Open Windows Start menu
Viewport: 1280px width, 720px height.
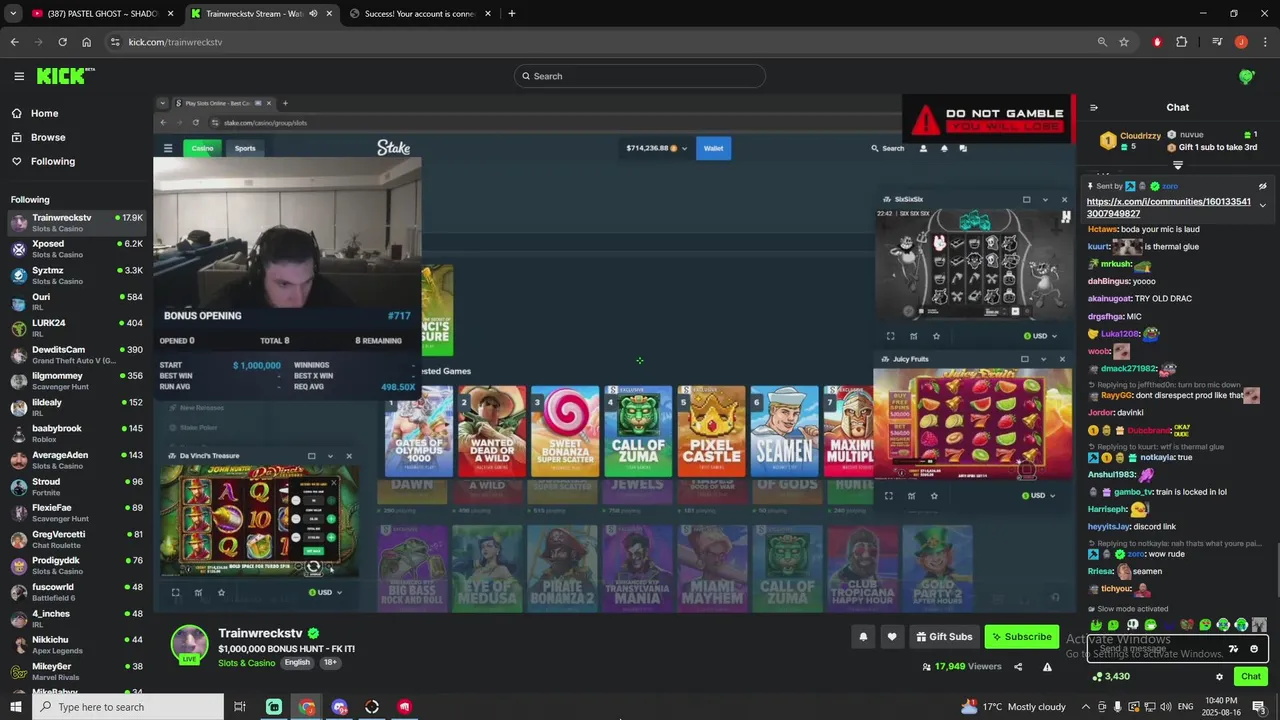pyautogui.click(x=15, y=707)
